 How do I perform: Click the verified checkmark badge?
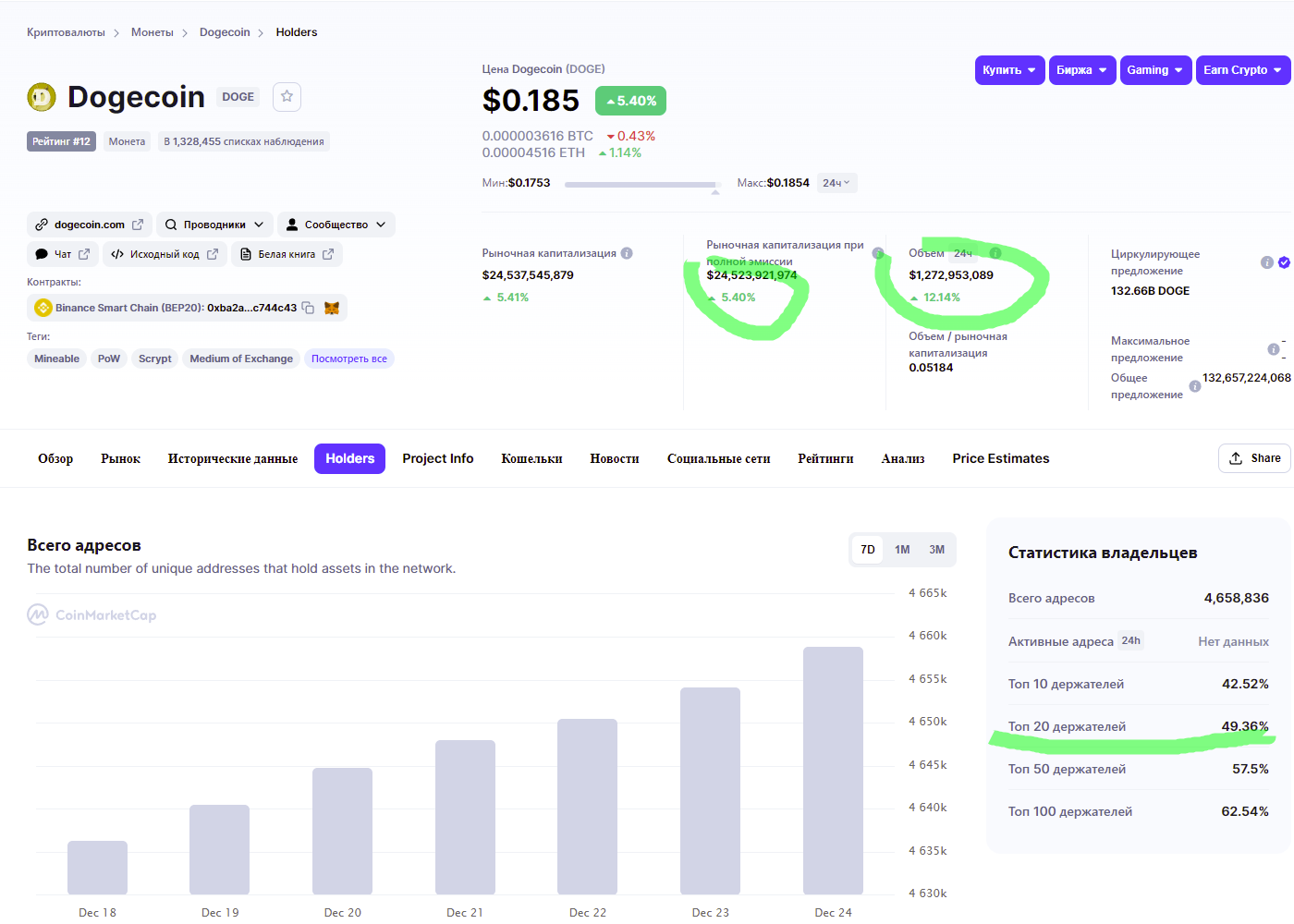click(x=1284, y=262)
